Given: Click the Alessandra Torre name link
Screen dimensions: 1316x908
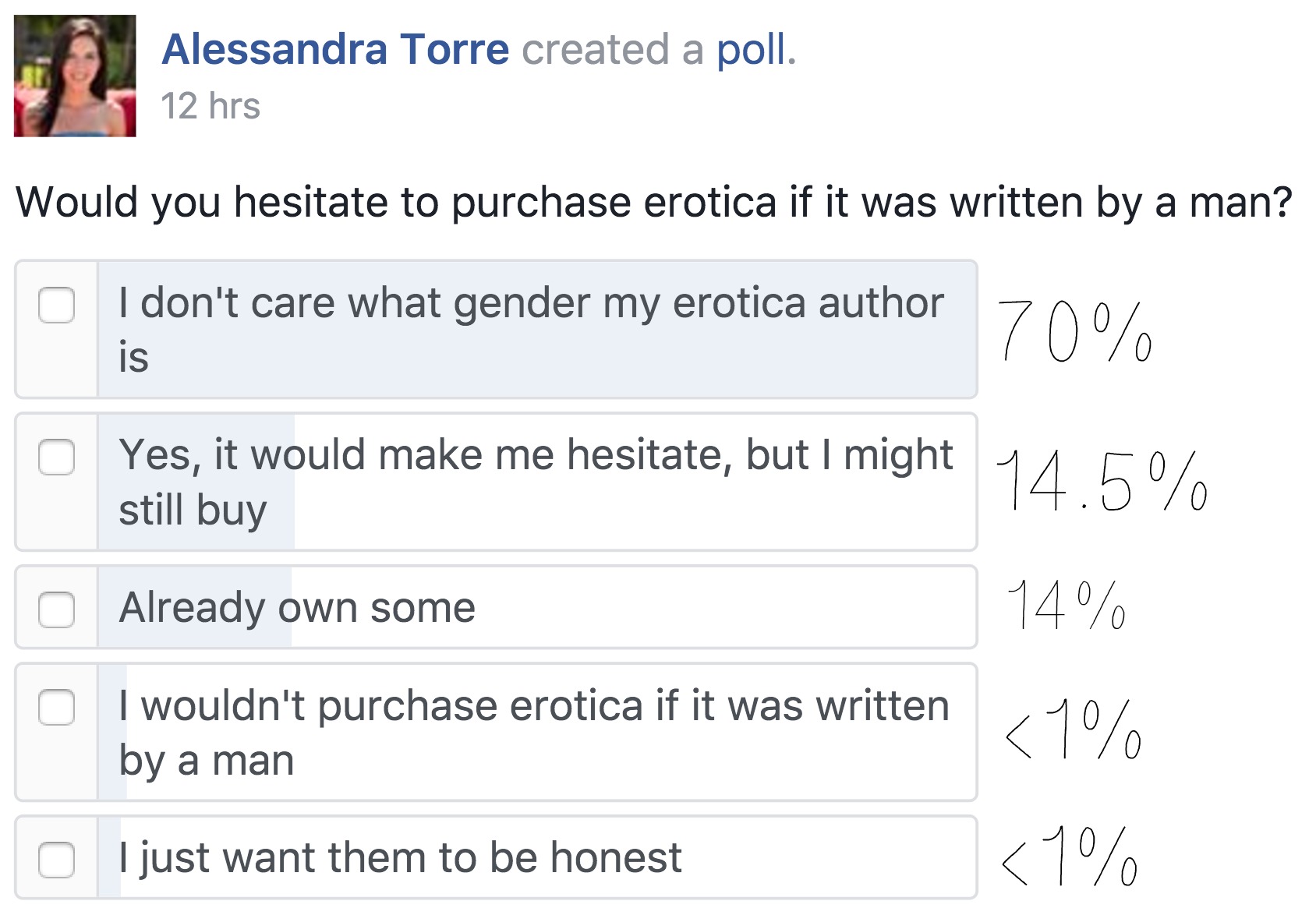Looking at the screenshot, I should 335,49.
